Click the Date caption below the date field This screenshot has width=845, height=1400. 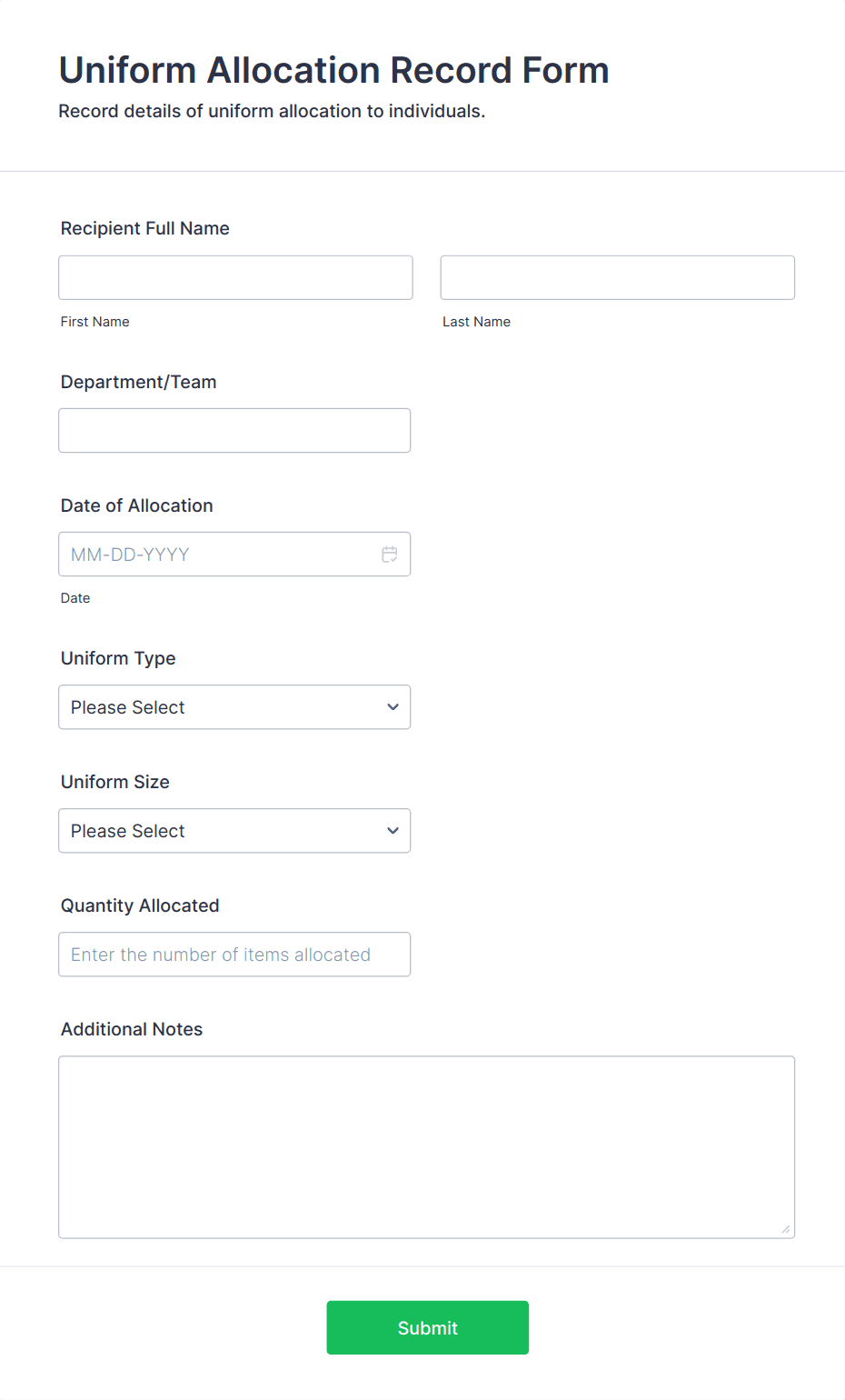click(x=75, y=597)
